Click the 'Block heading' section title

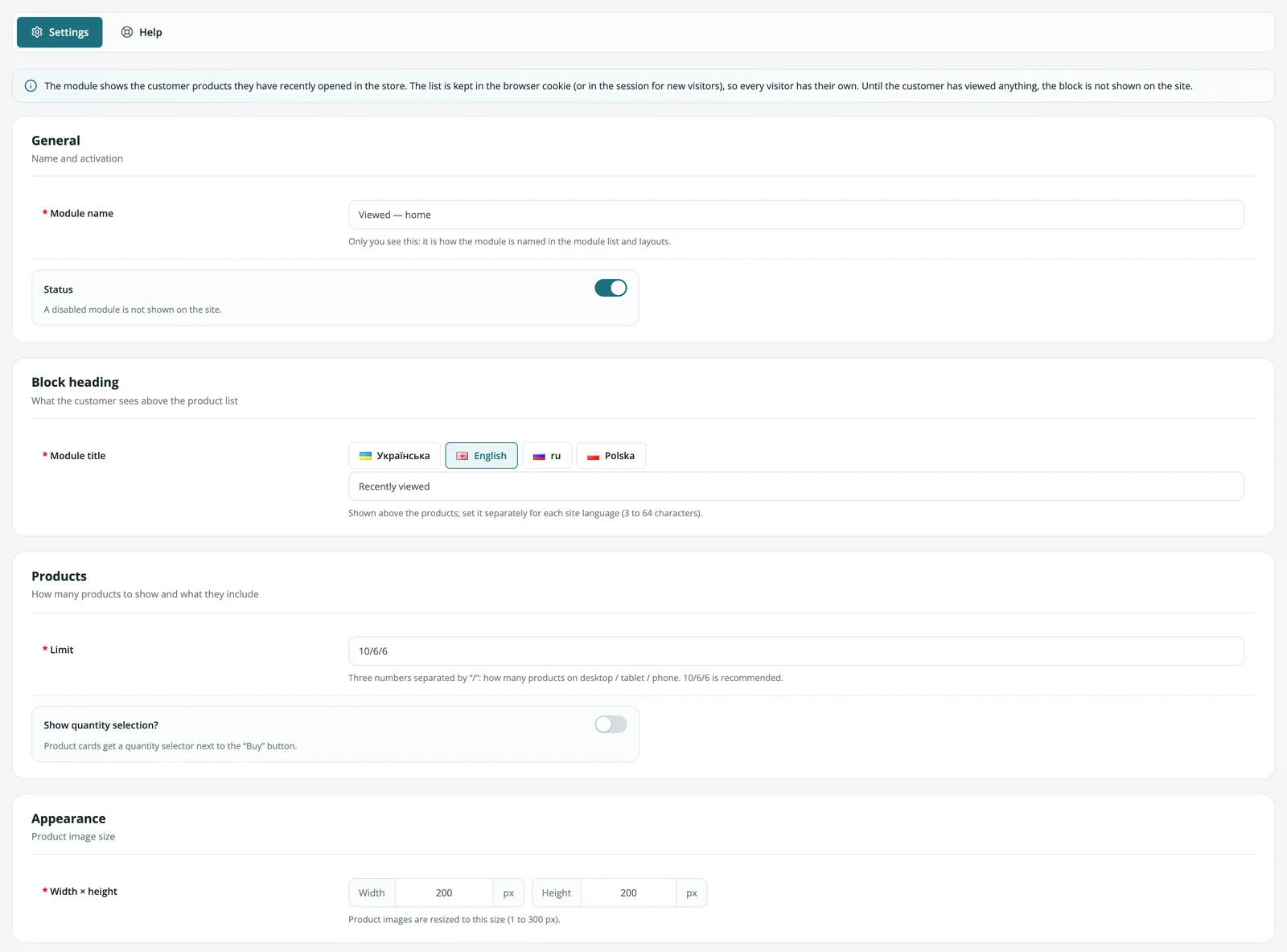pyautogui.click(x=75, y=383)
